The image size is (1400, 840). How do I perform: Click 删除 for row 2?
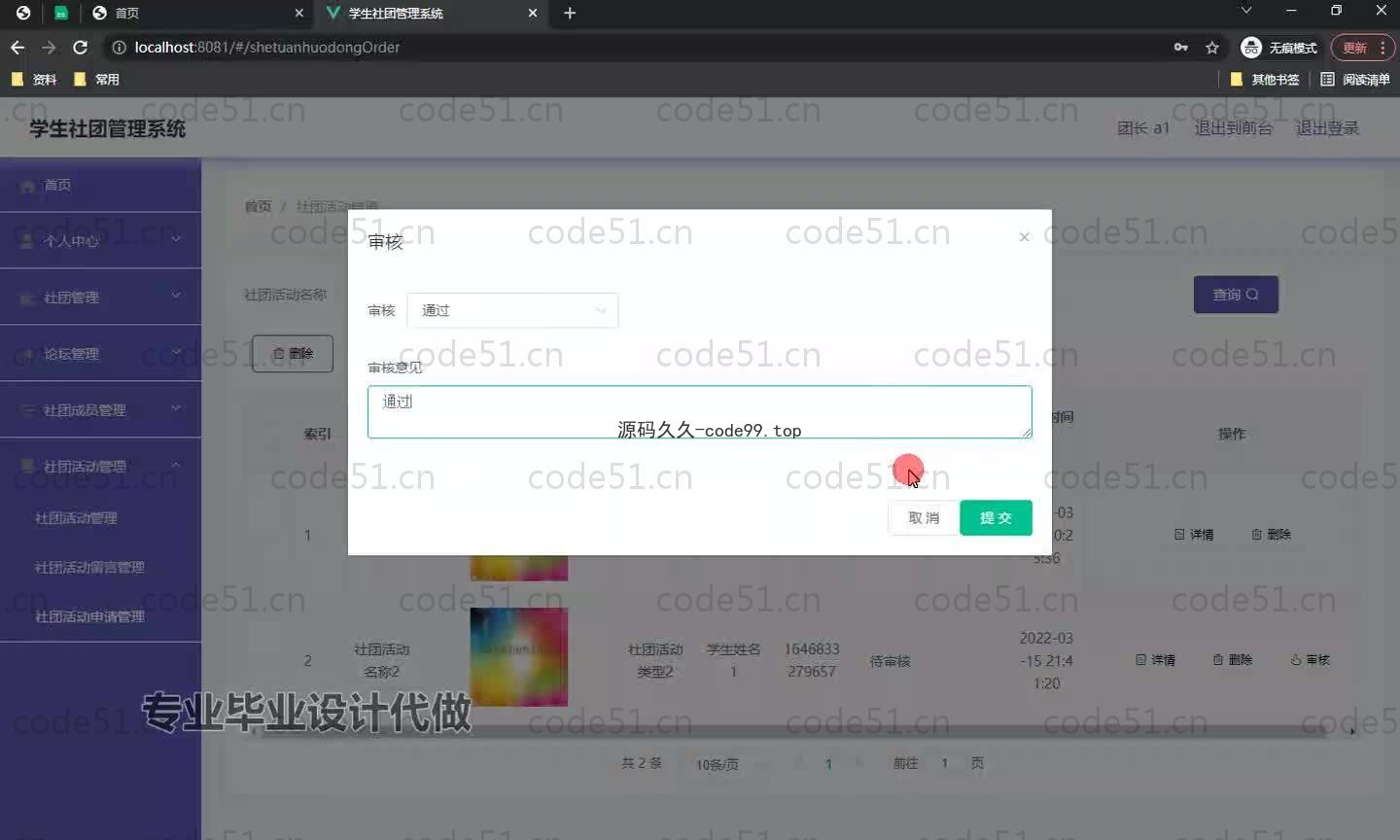(x=1232, y=660)
